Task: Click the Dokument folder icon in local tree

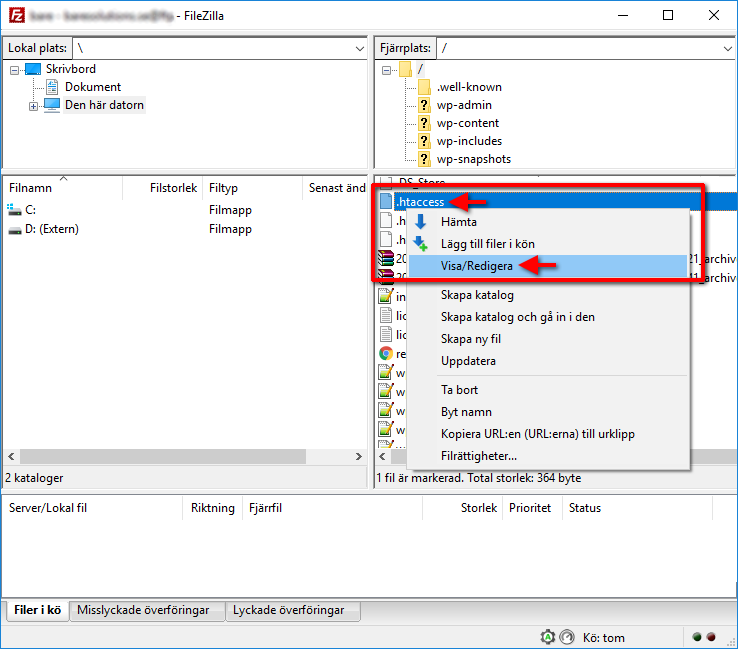Action: click(x=53, y=87)
